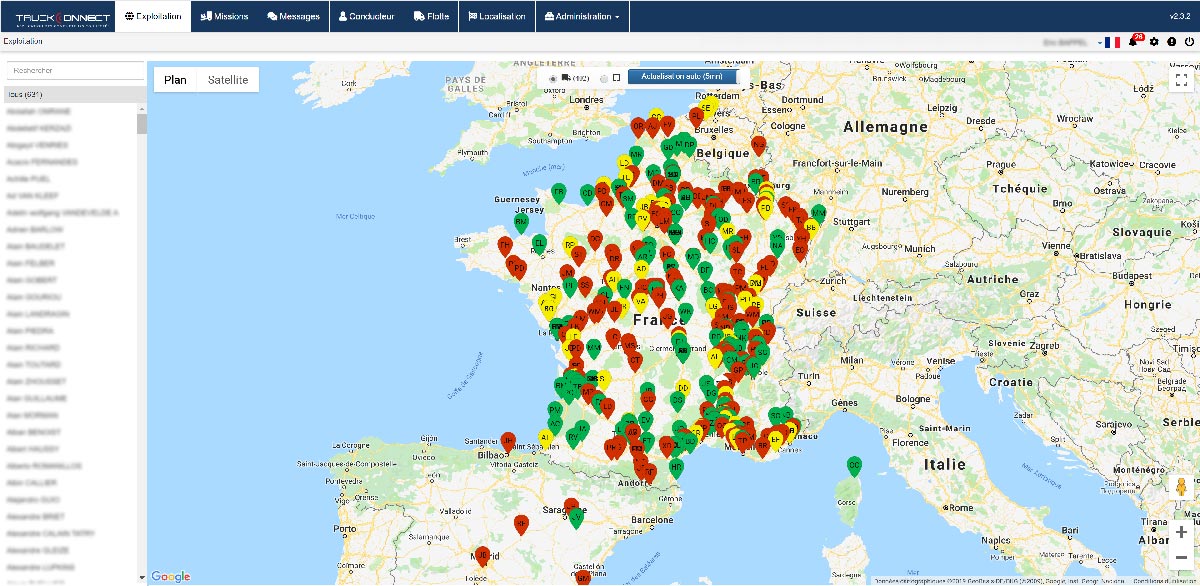The image size is (1200, 586).
Task: Select the green marker on Jersey
Action: 521,223
